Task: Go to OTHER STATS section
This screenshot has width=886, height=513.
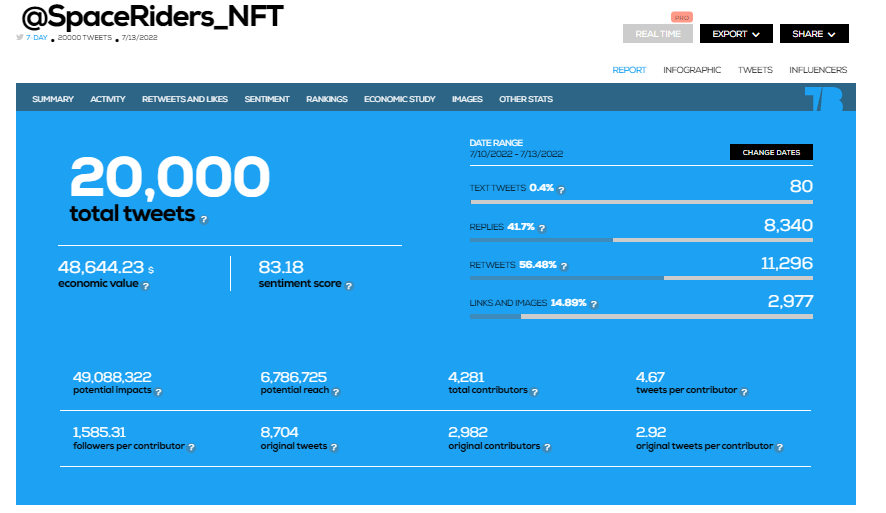Action: click(x=526, y=99)
